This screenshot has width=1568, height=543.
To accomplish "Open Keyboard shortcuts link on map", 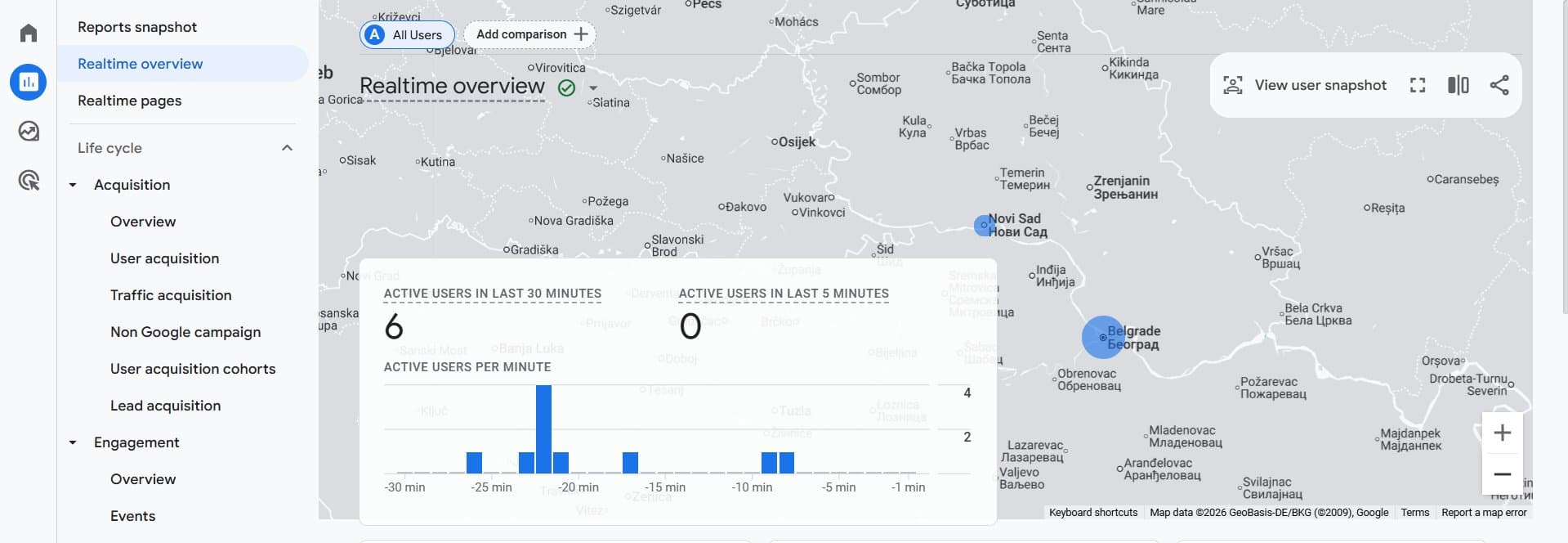I will pyautogui.click(x=1093, y=513).
